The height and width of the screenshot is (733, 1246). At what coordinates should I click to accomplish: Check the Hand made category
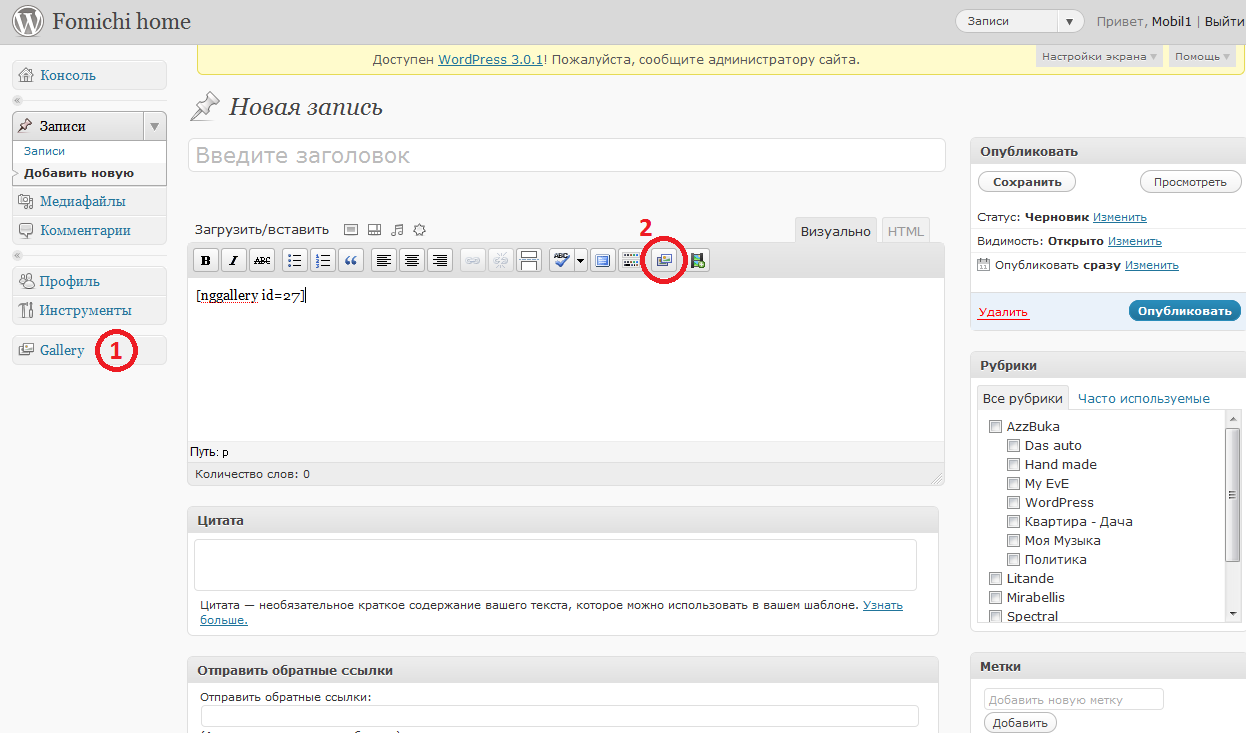click(1014, 464)
